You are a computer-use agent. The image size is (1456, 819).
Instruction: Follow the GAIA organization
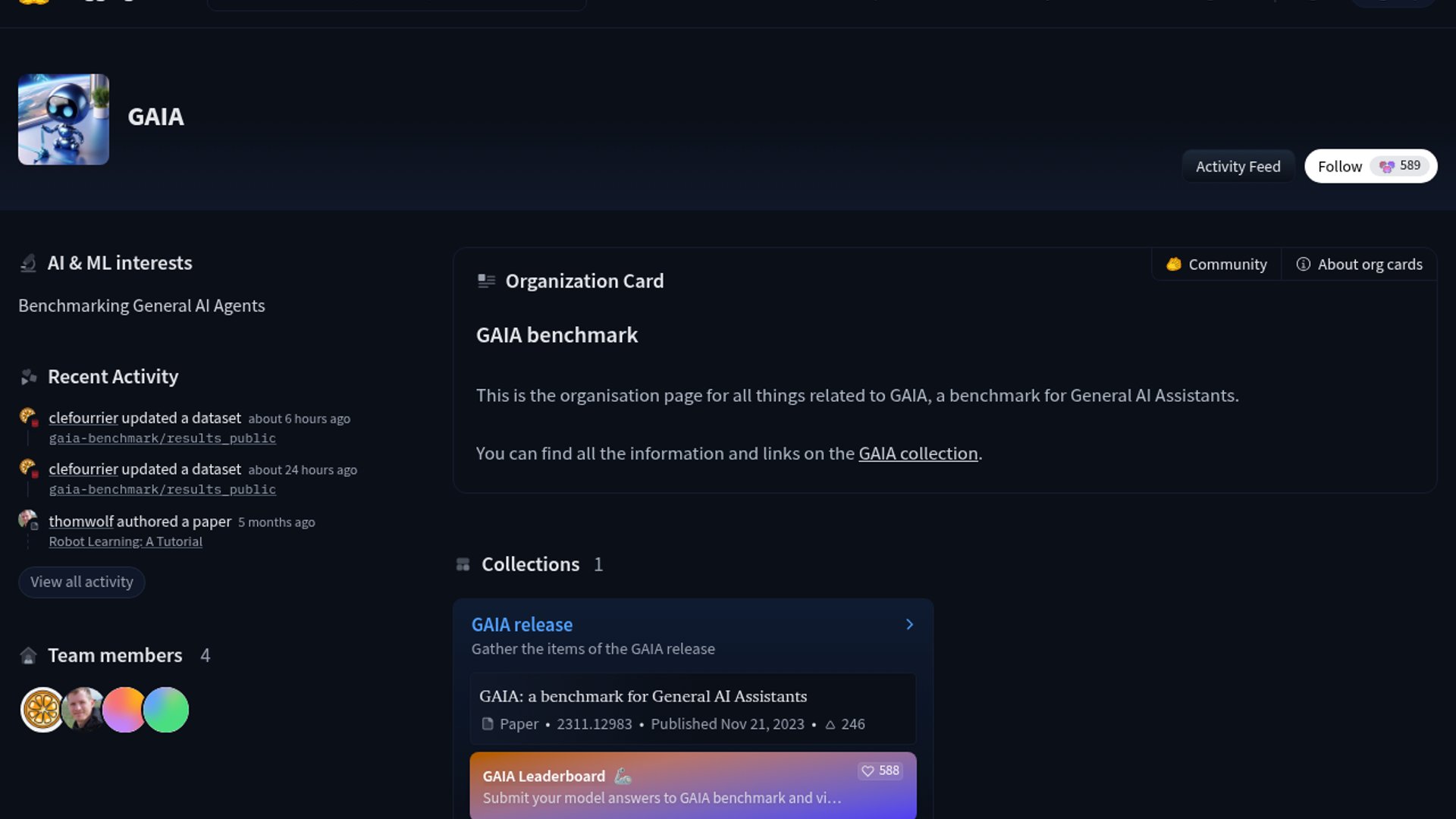pyautogui.click(x=1340, y=166)
